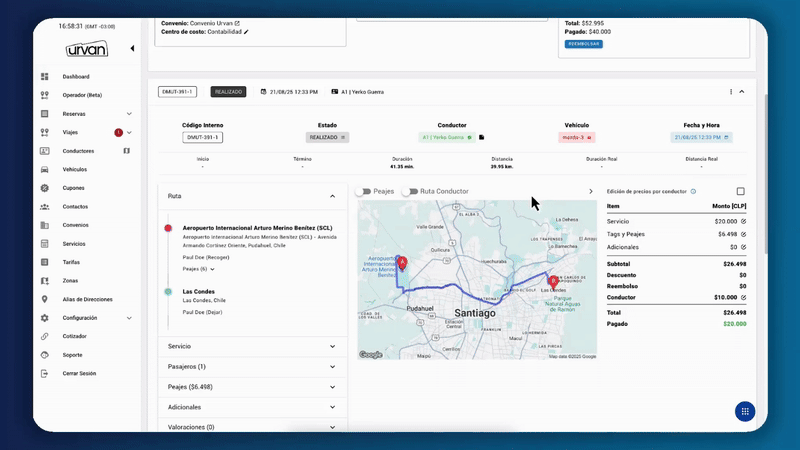The image size is (800, 450).
Task: Click the edit pencil next to Servicio amount
Action: click(743, 220)
